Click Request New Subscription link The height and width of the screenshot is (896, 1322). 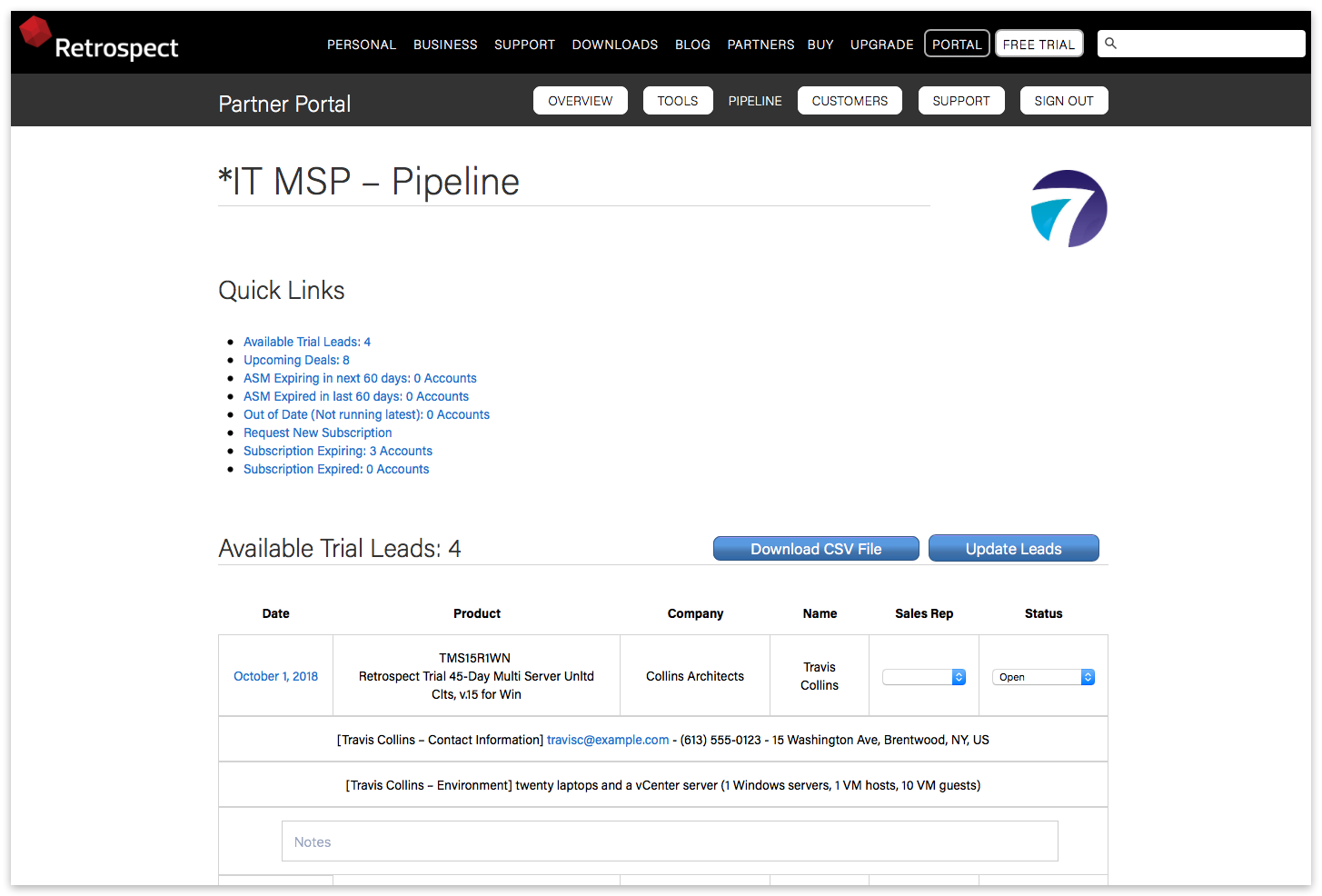pyautogui.click(x=318, y=433)
